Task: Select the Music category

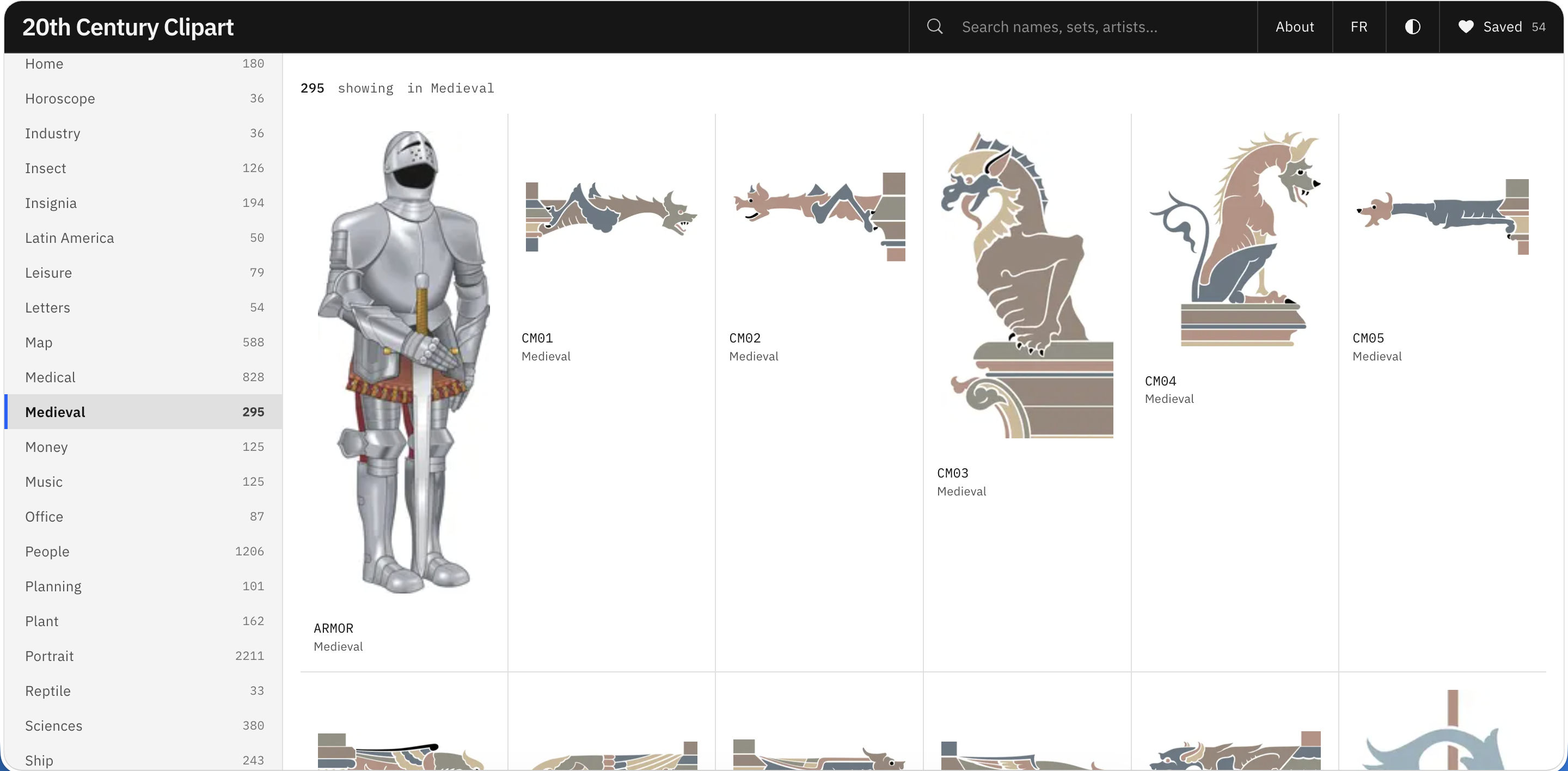Action: pyautogui.click(x=144, y=482)
